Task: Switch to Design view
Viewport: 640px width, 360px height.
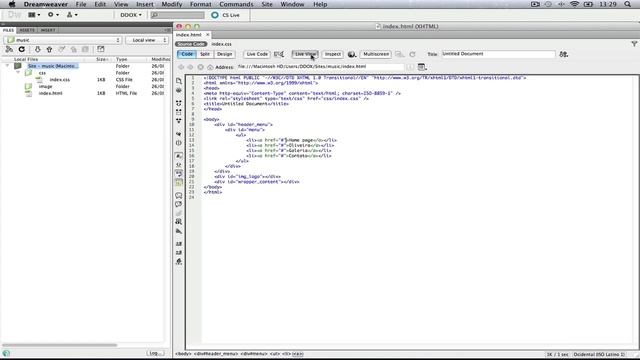Action: click(x=224, y=54)
